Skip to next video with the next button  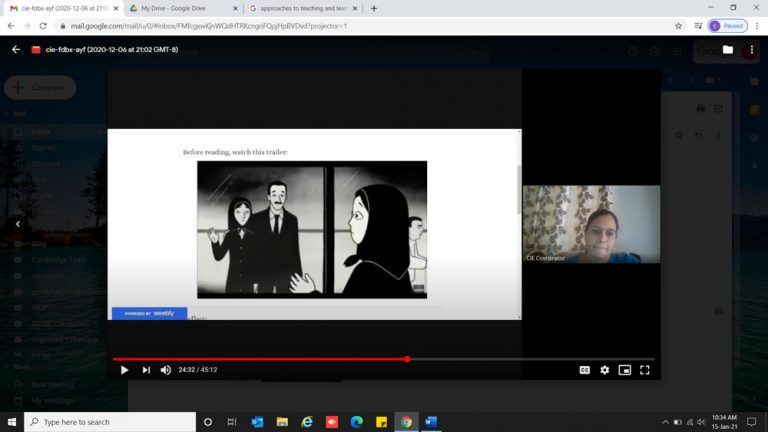(146, 370)
